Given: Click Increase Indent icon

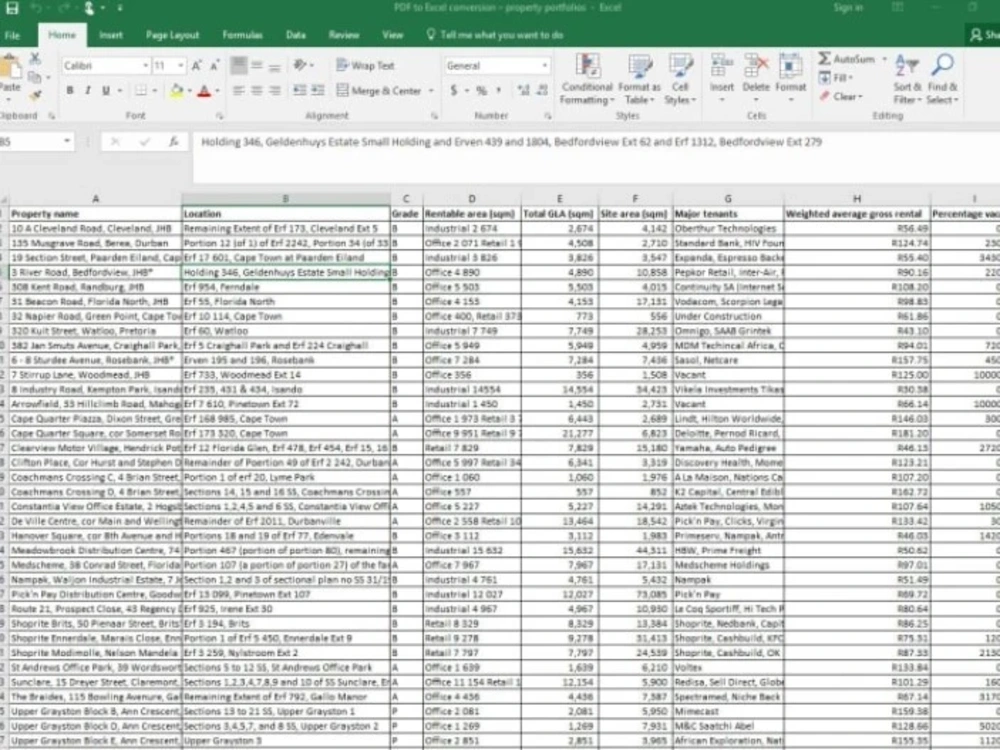Looking at the screenshot, I should tap(318, 91).
